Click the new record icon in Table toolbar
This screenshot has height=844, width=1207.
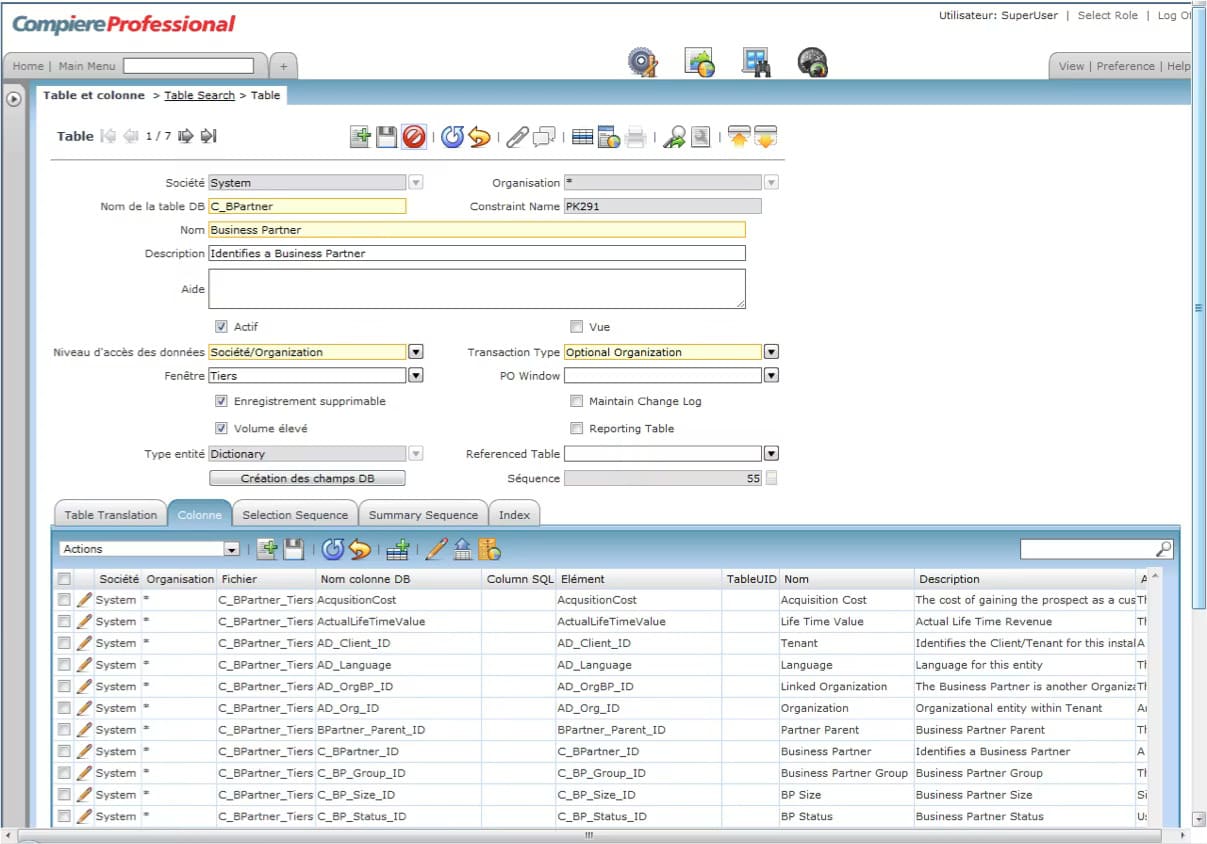360,137
